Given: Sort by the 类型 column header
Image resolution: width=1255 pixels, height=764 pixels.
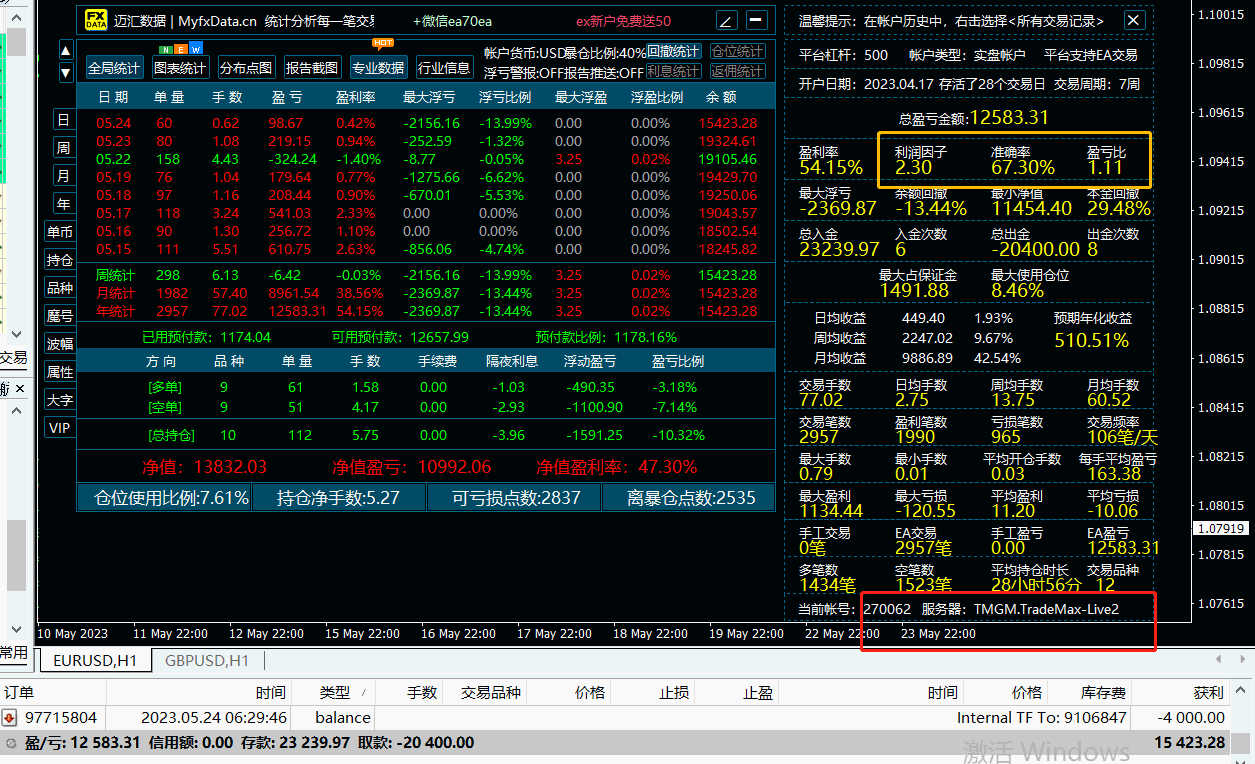Looking at the screenshot, I should pos(335,692).
